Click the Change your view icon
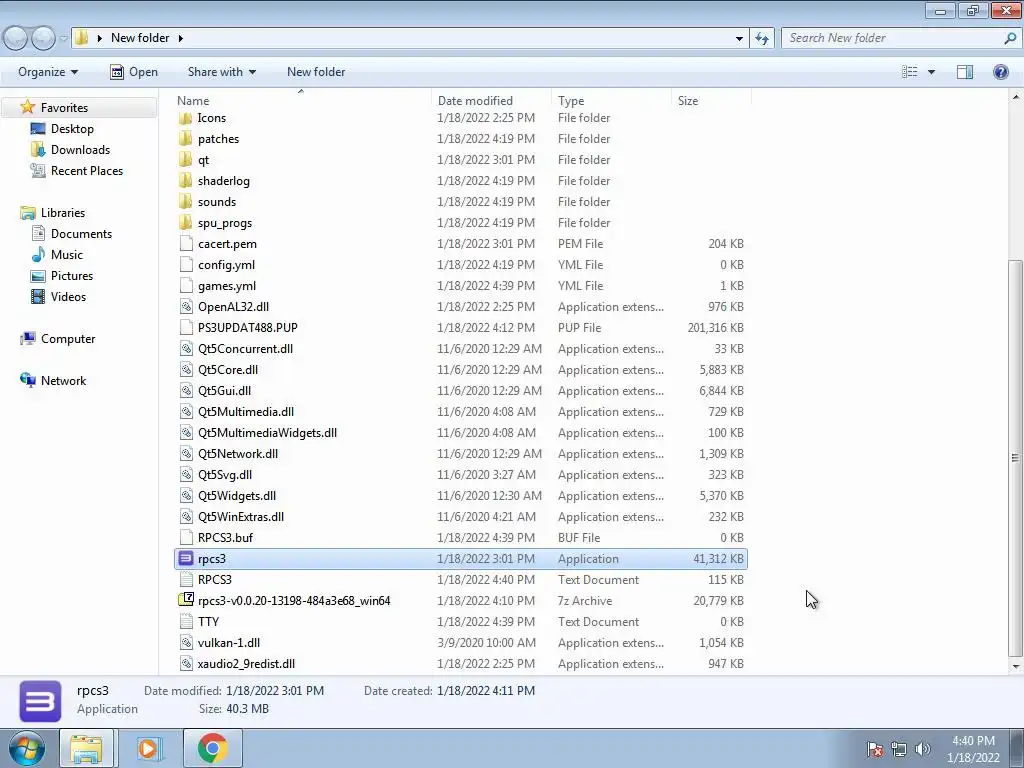The height and width of the screenshot is (768, 1024). tap(910, 72)
